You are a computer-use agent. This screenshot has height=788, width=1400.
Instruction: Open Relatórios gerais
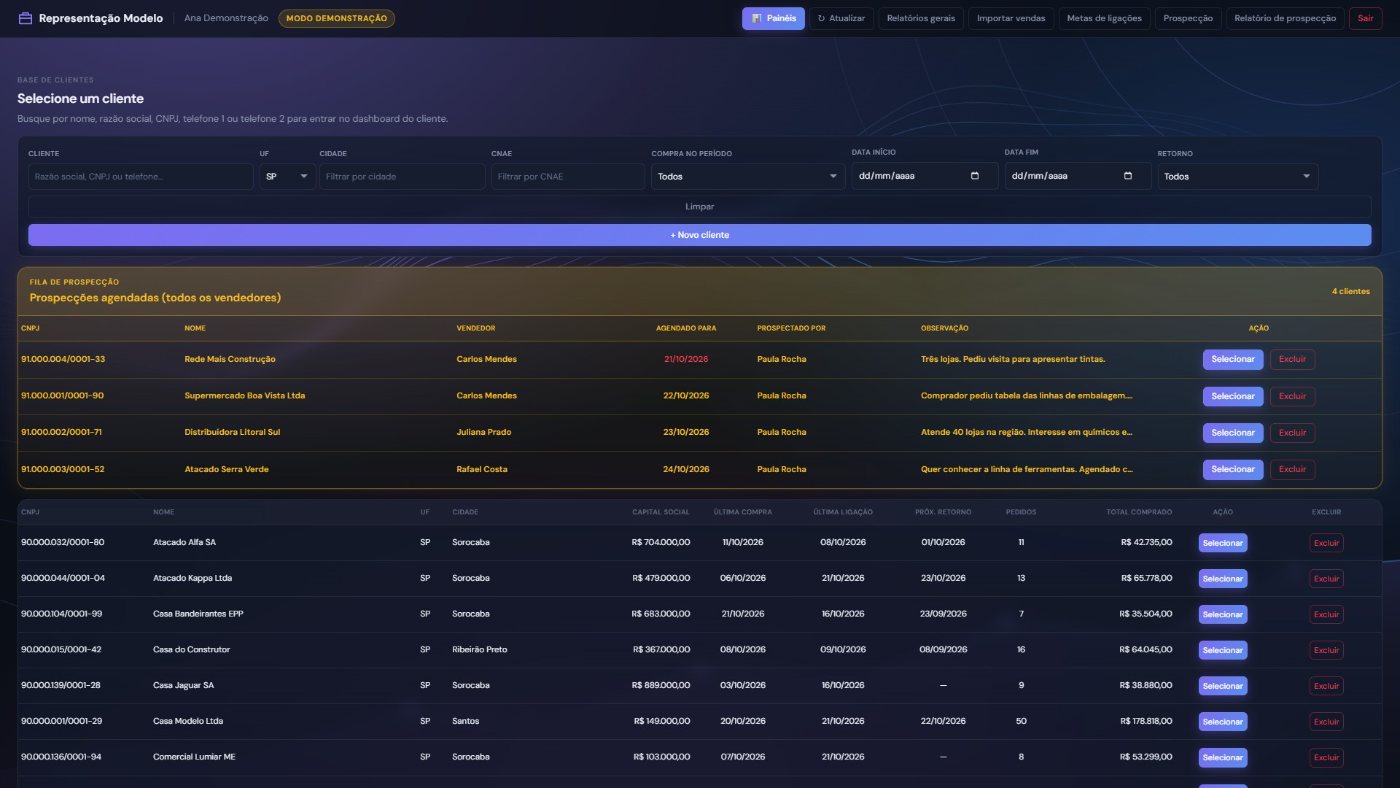click(x=921, y=18)
